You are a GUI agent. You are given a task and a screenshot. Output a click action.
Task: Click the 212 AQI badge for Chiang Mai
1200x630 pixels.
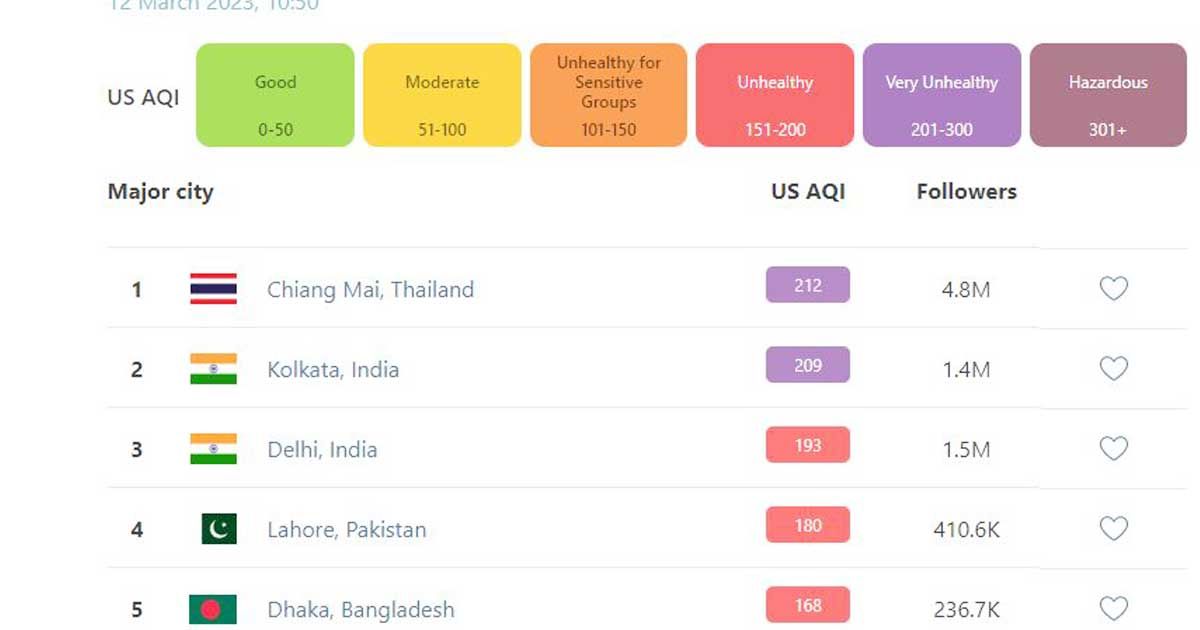808,285
